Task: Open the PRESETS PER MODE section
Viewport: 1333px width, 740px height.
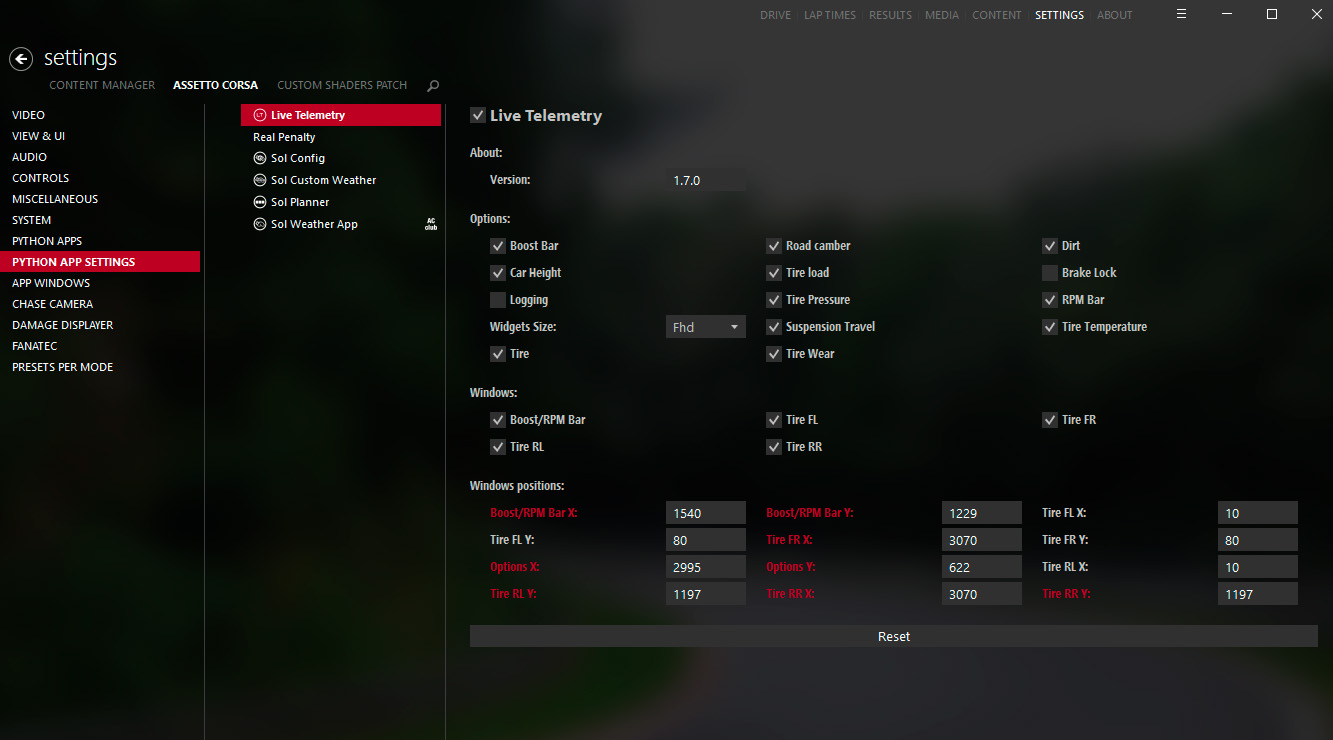Action: tap(100, 367)
